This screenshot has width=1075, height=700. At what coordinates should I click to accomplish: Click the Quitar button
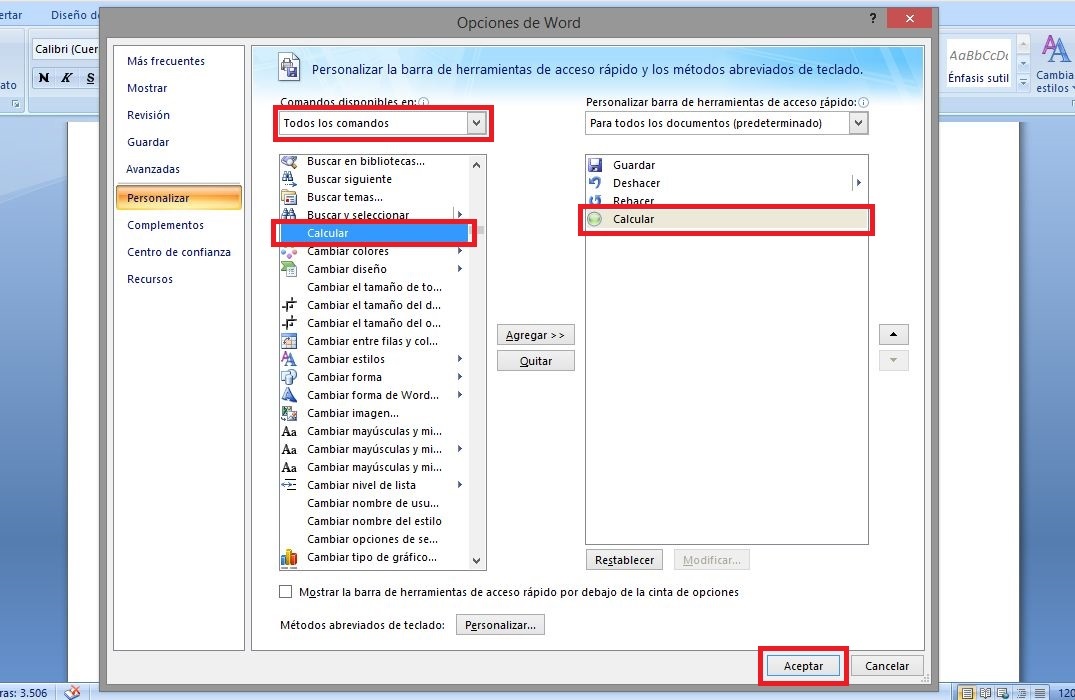tap(535, 361)
